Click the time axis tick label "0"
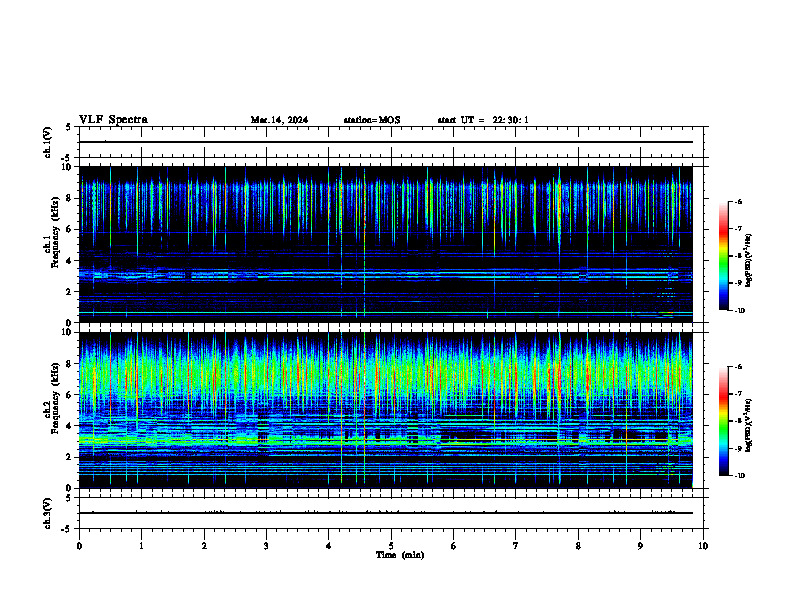792x612 pixels. tap(79, 546)
